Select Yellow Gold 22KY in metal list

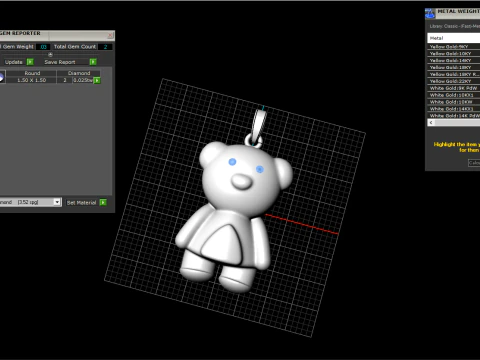[x=454, y=81]
